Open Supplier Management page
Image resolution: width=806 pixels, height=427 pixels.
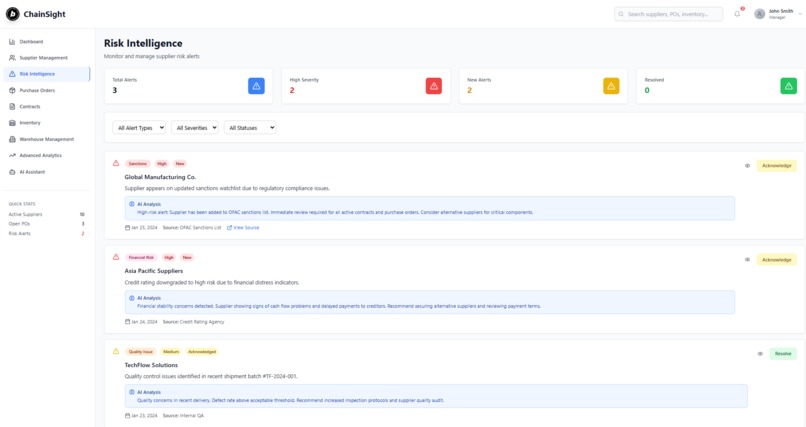tap(47, 58)
